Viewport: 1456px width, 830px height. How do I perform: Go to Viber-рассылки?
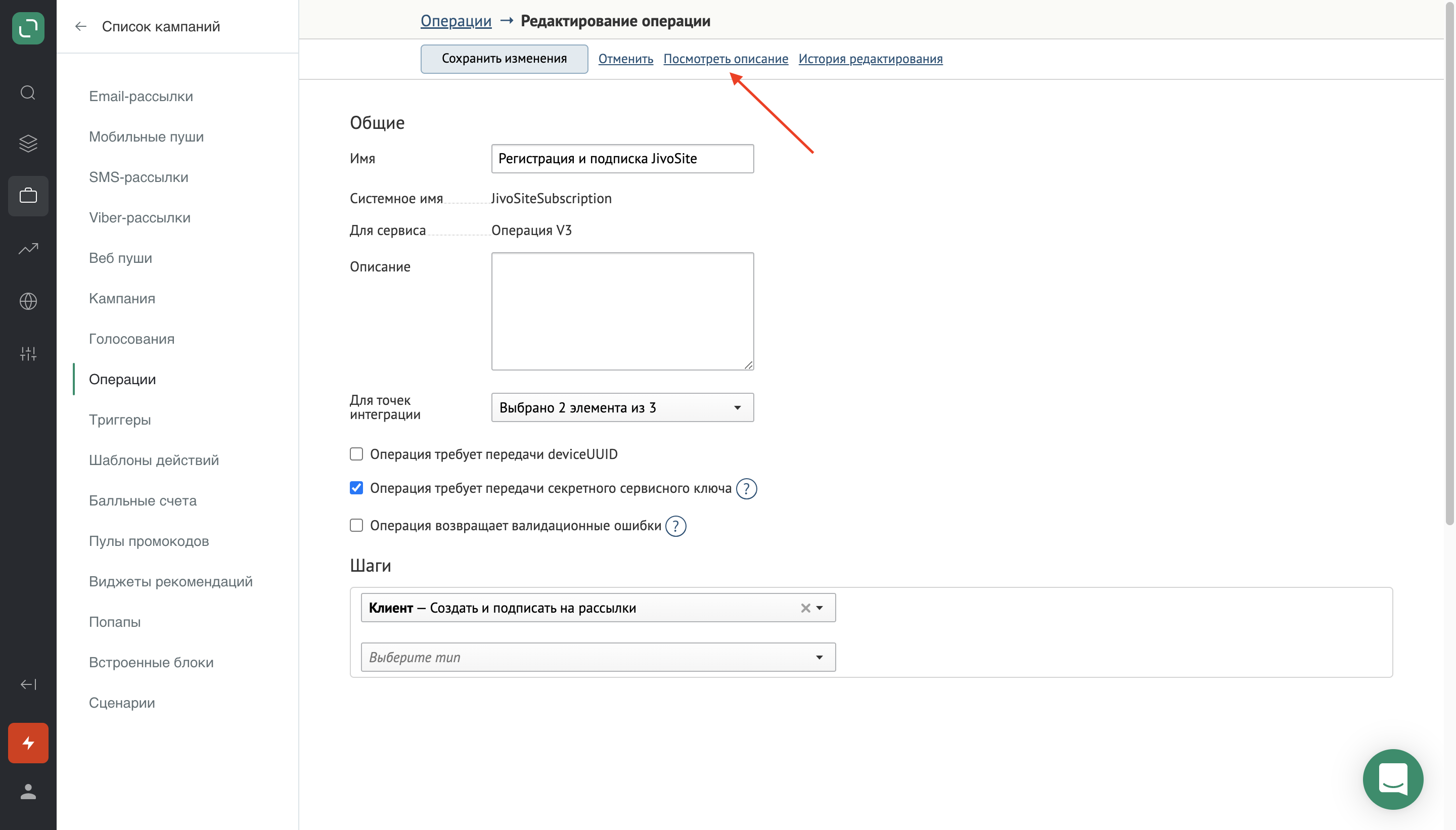point(140,218)
